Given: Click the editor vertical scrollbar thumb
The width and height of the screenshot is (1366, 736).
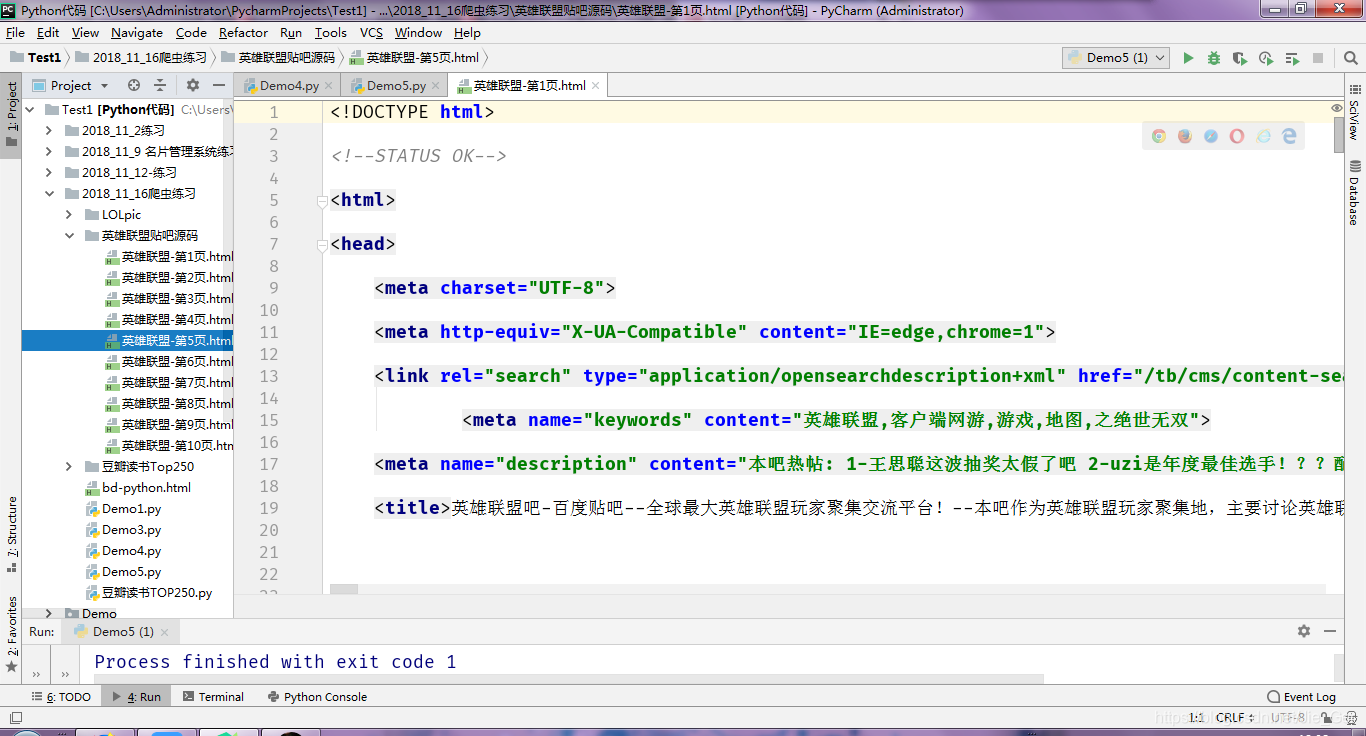Looking at the screenshot, I should click(x=1339, y=135).
